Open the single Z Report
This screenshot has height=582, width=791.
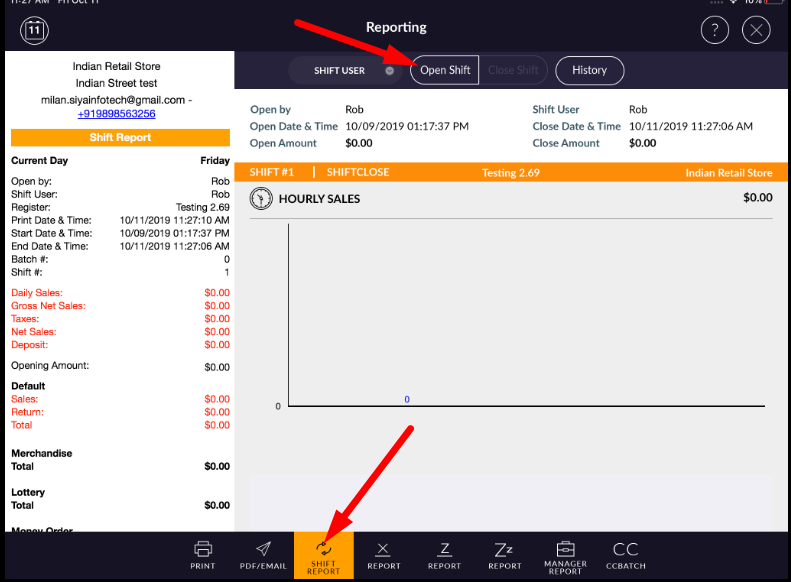(x=444, y=555)
